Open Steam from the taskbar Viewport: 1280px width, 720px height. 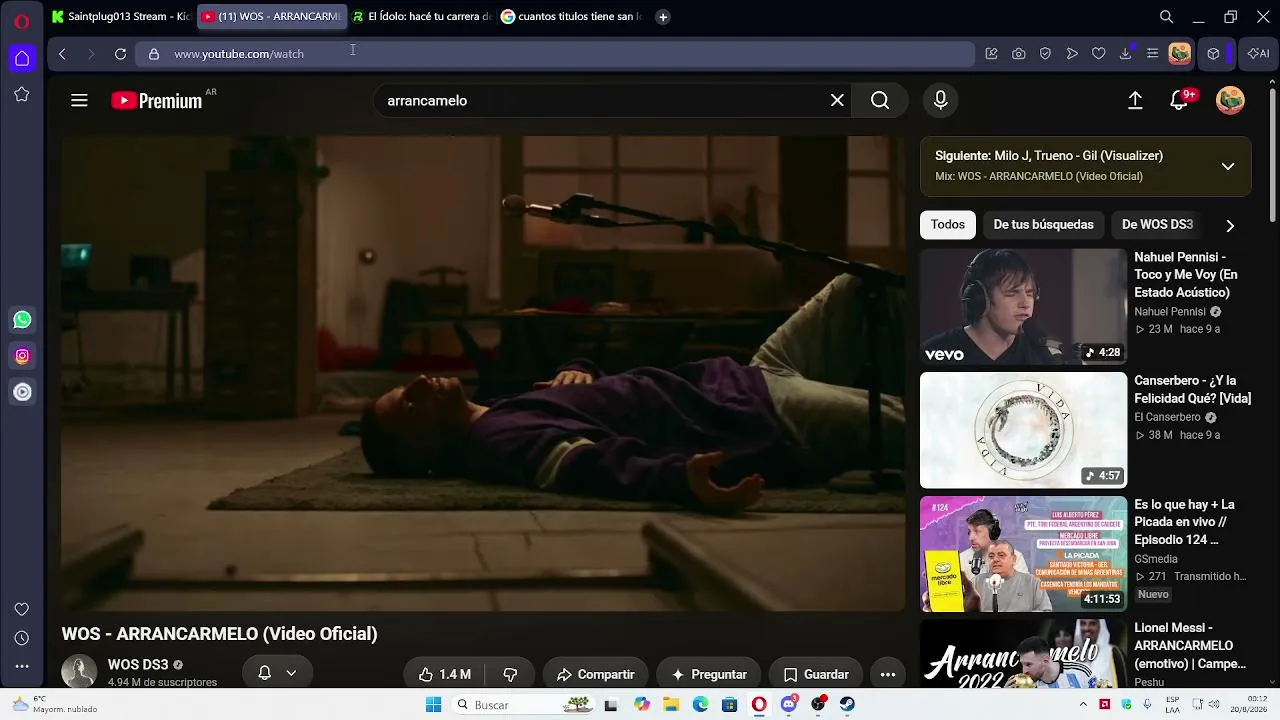(x=847, y=705)
